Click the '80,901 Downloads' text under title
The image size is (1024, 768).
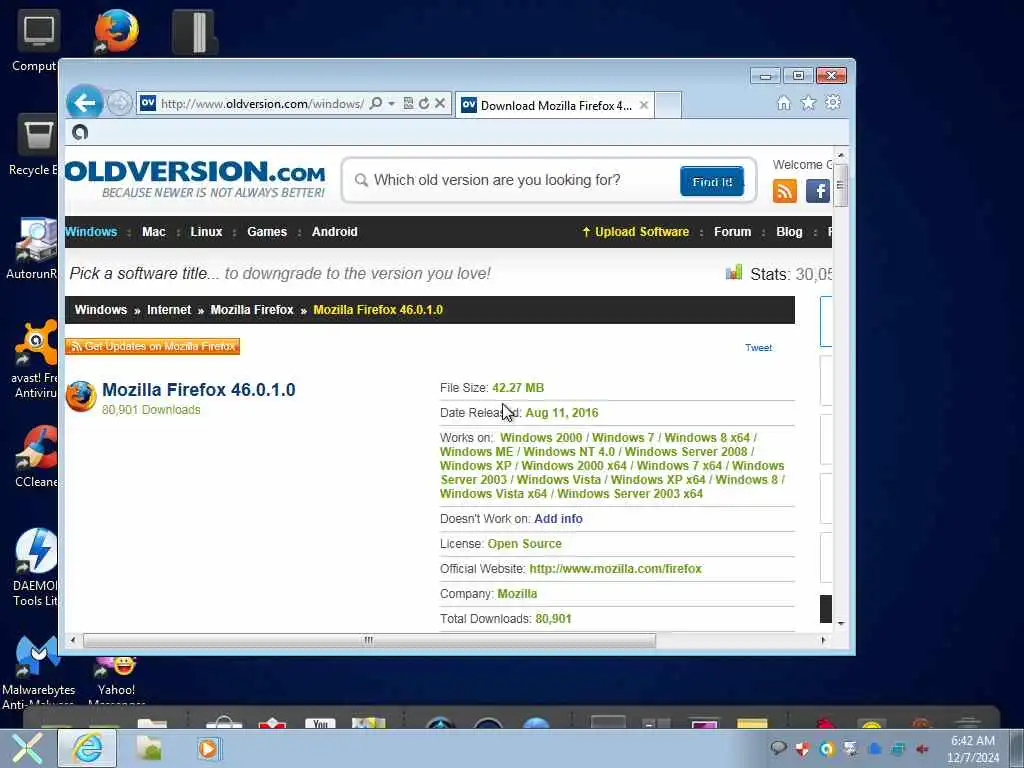click(151, 410)
